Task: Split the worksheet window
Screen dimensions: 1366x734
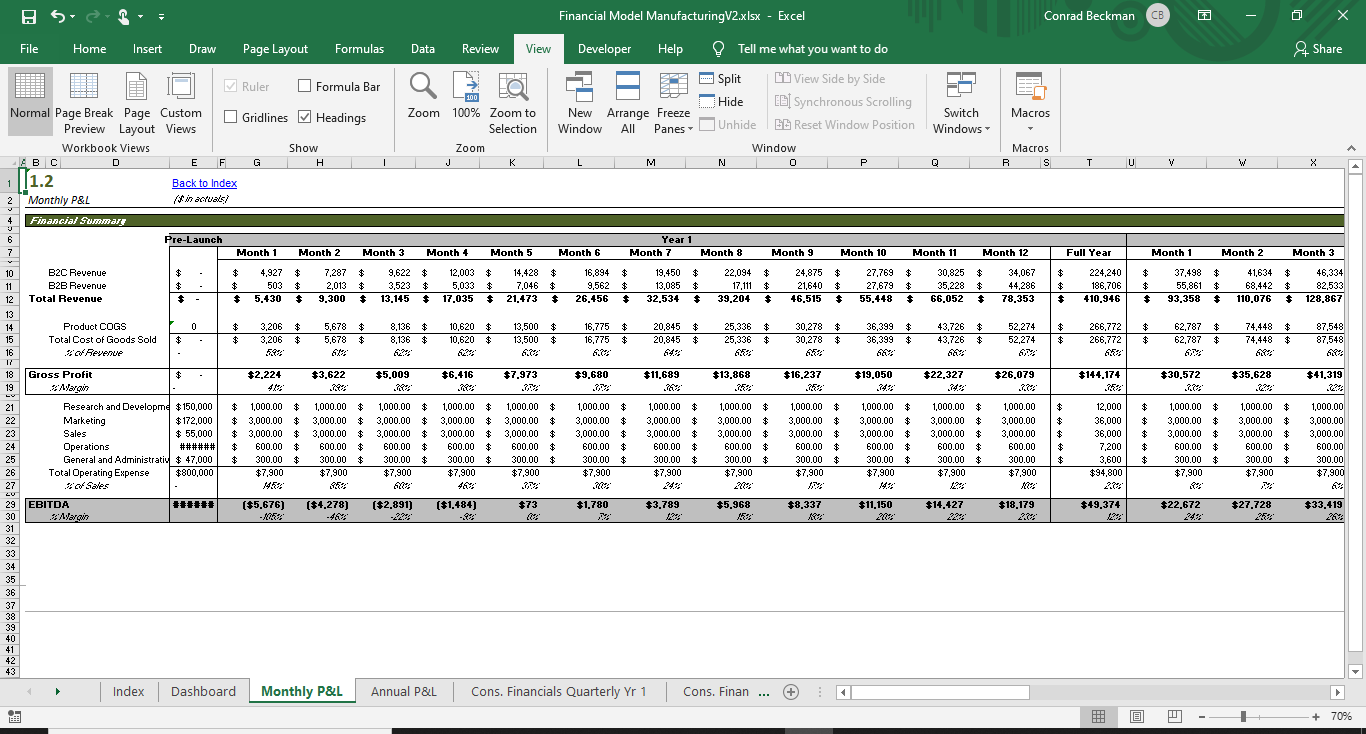Action: point(719,78)
